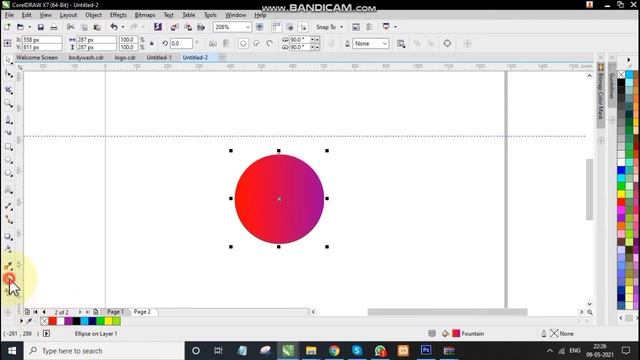The image size is (640, 360).
Task: Click the Export icon in the toolbar
Action: [188, 27]
